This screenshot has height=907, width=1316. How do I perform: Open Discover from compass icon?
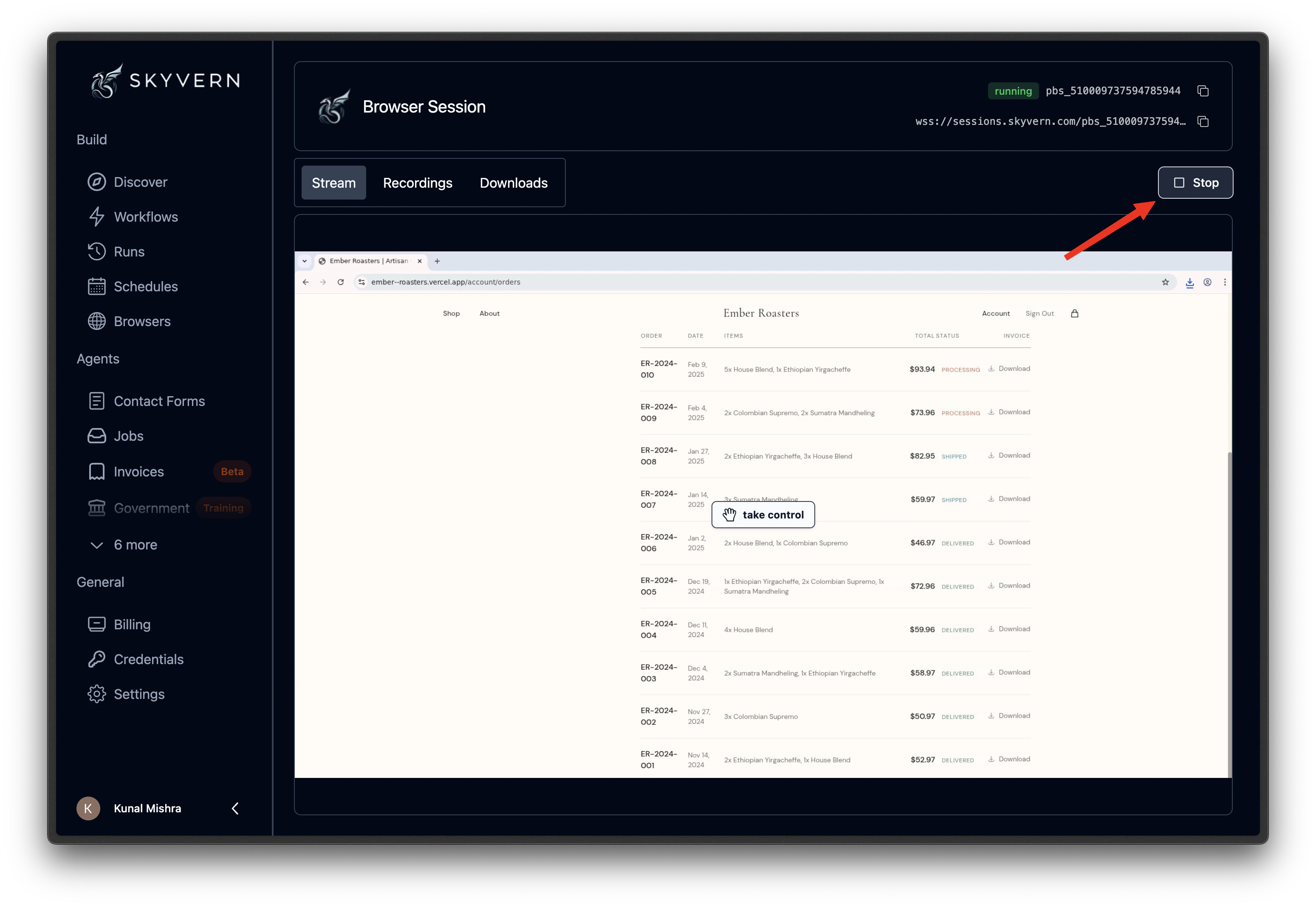(x=96, y=182)
